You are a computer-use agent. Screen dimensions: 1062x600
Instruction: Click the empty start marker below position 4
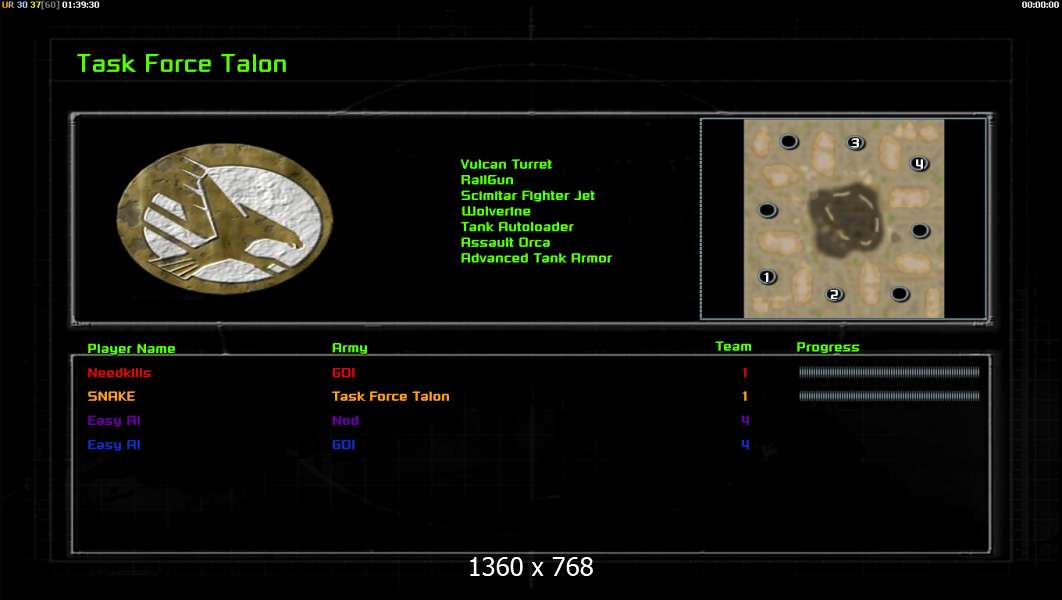point(920,231)
